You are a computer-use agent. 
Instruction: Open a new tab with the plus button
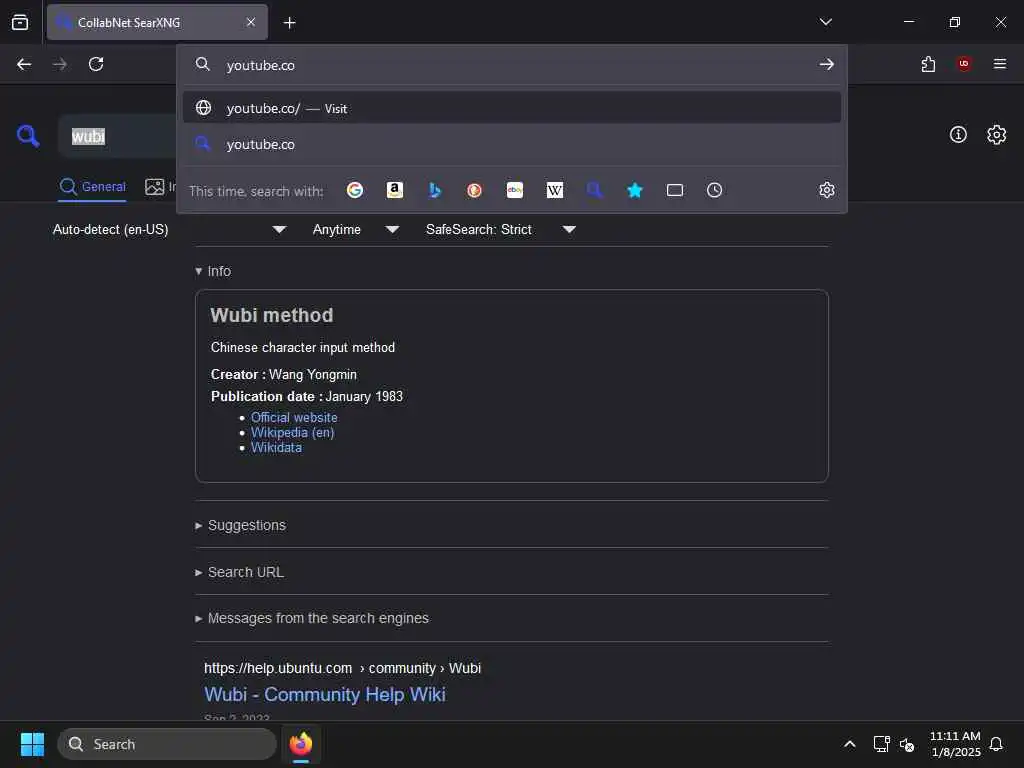pyautogui.click(x=289, y=23)
